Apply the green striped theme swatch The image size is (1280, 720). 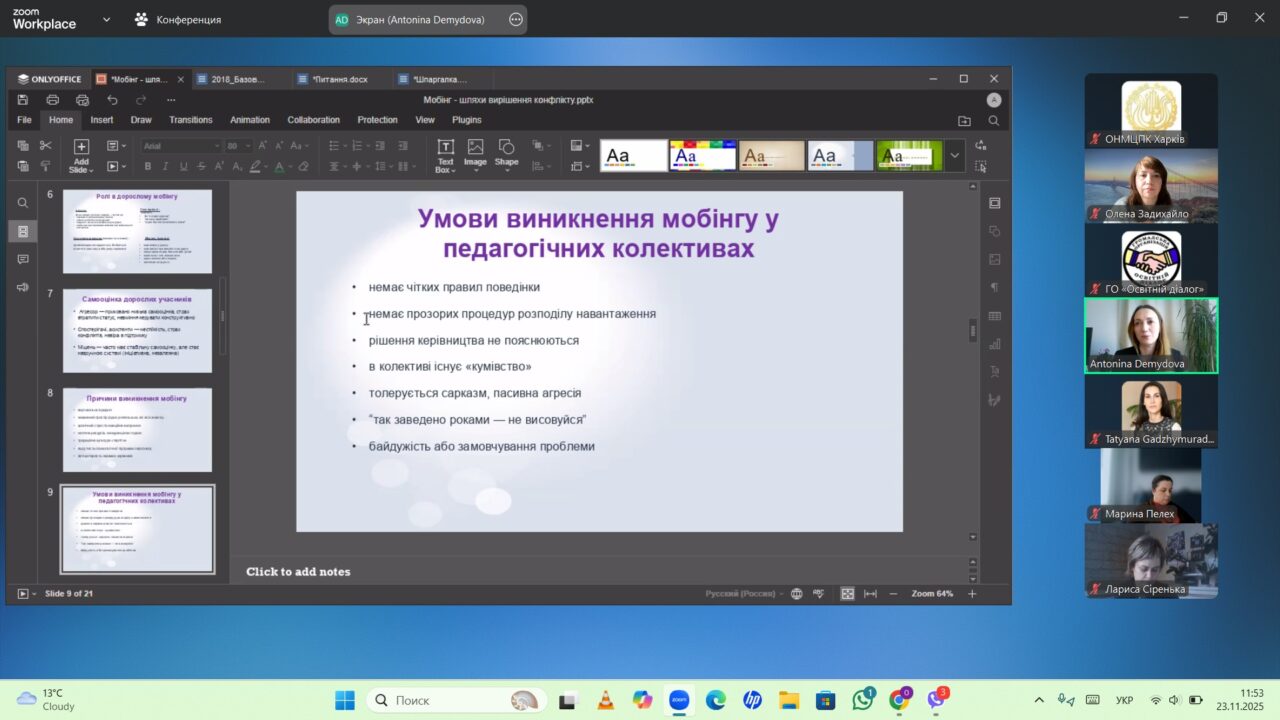(909, 155)
